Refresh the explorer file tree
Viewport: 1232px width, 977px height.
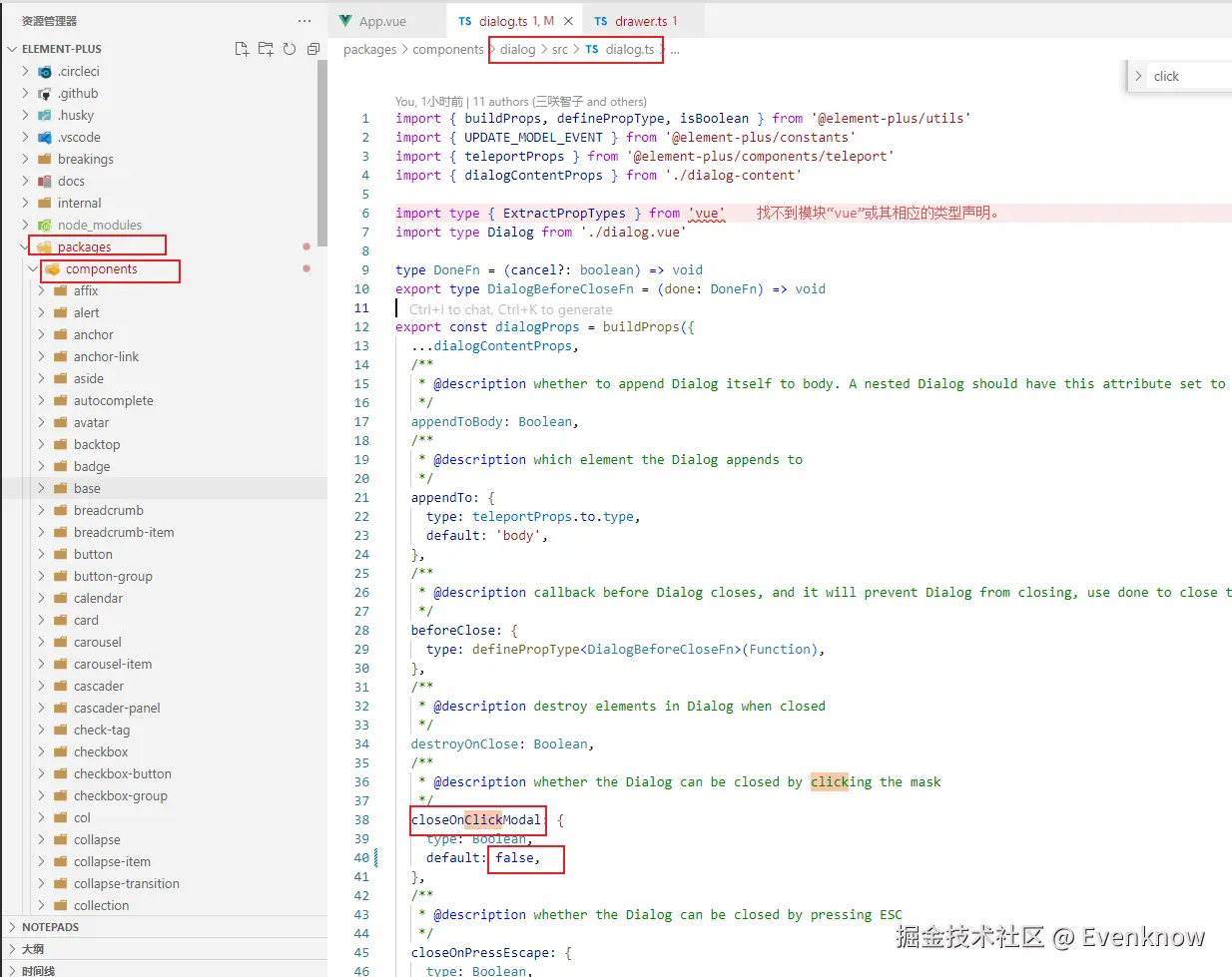[x=290, y=49]
